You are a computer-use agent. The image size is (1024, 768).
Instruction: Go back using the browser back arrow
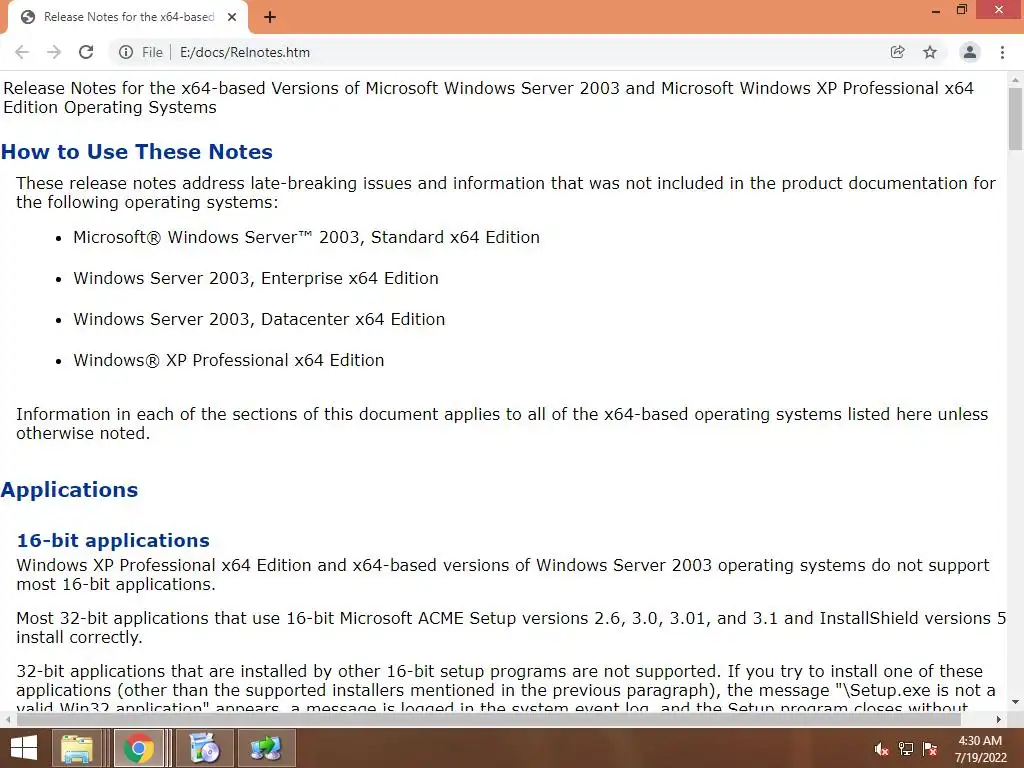point(22,52)
